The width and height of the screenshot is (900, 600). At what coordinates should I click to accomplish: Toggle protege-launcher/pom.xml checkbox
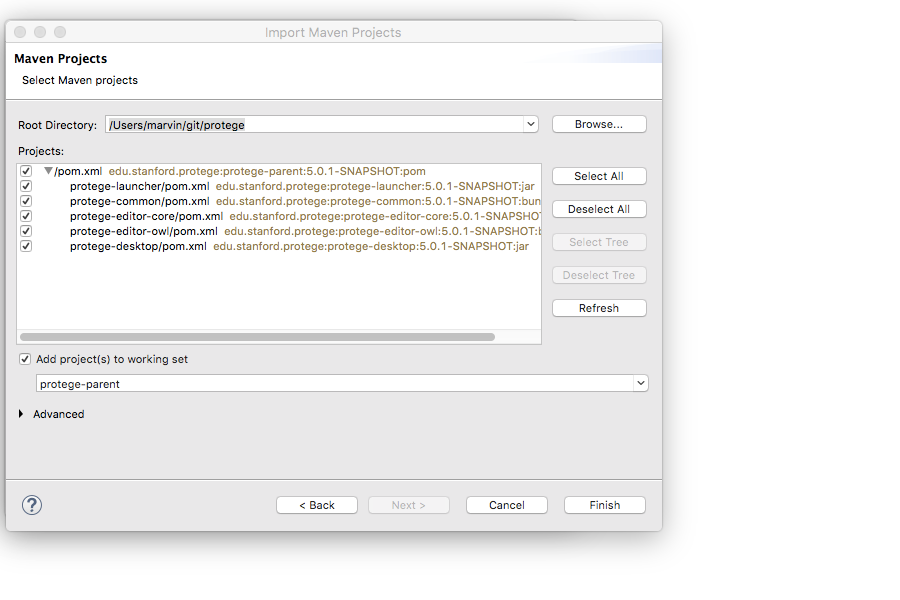click(x=26, y=186)
